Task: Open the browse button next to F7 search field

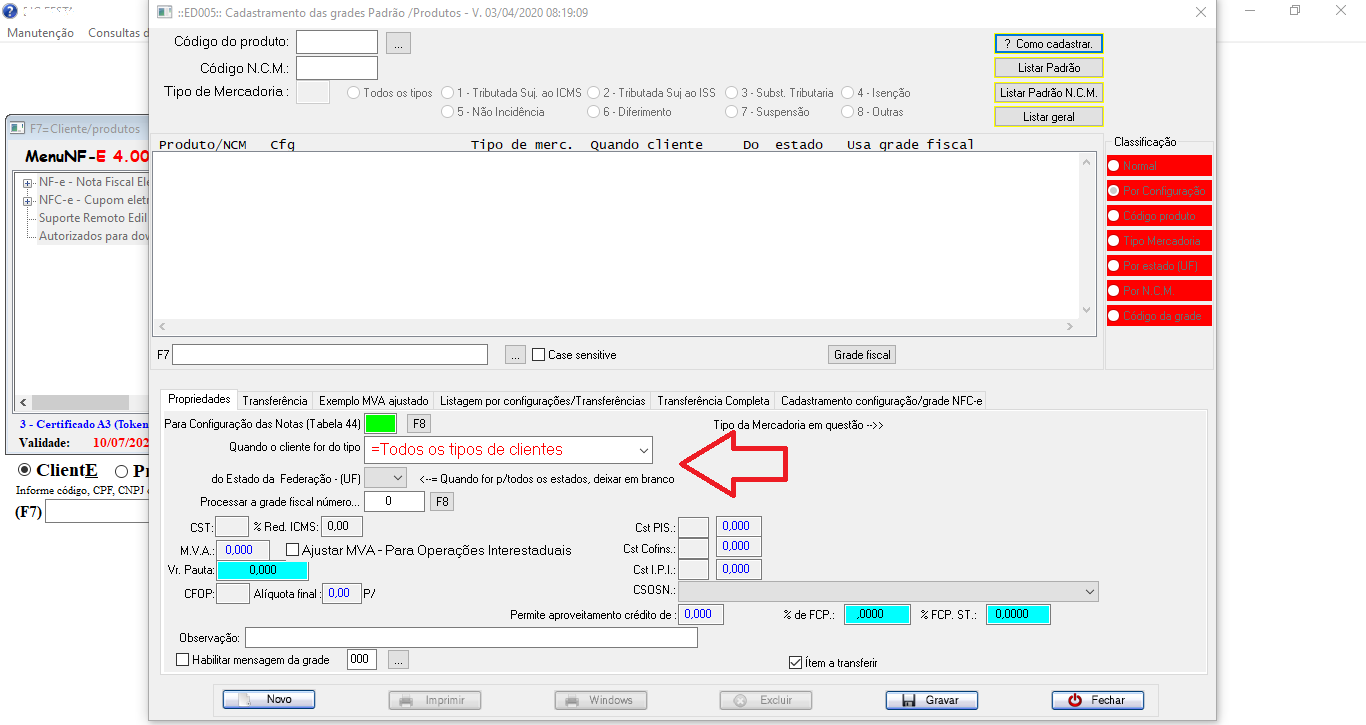Action: pyautogui.click(x=515, y=355)
